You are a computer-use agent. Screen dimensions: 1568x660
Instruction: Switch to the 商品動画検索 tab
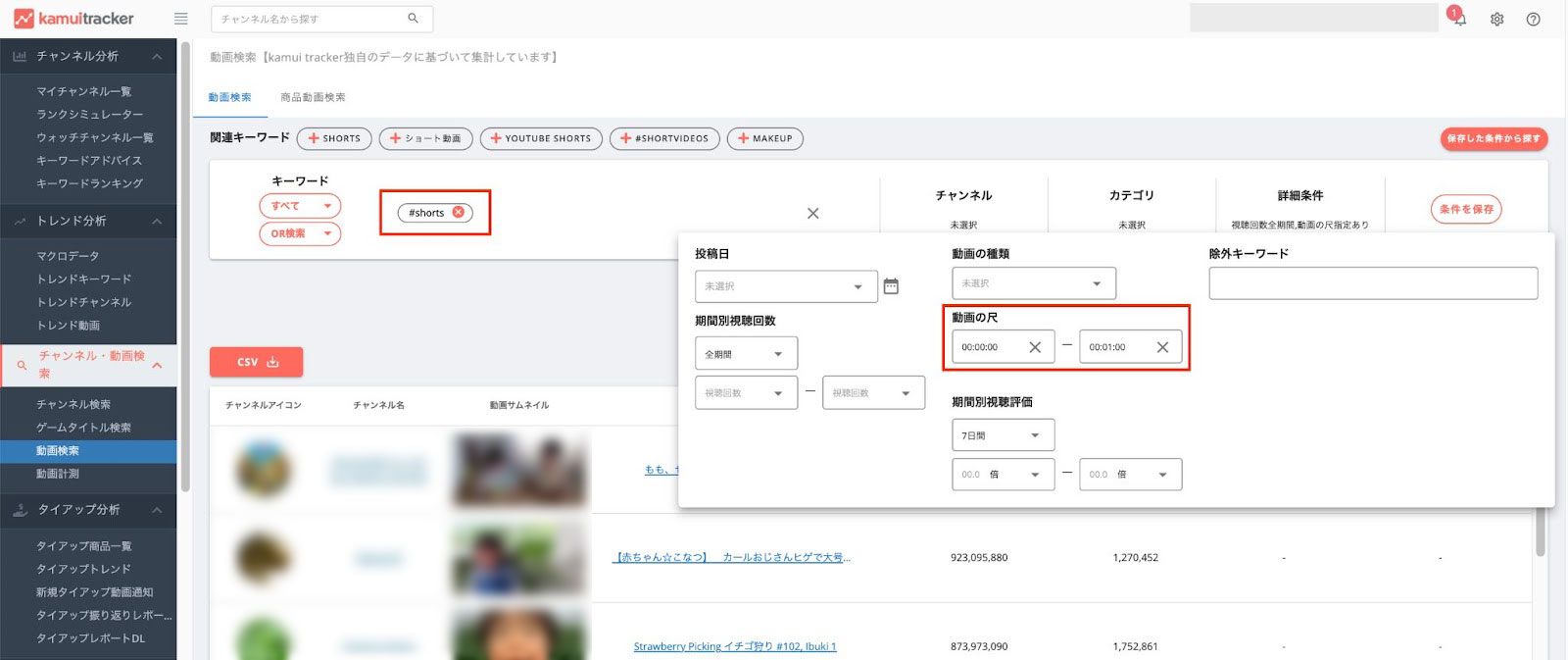(x=313, y=97)
